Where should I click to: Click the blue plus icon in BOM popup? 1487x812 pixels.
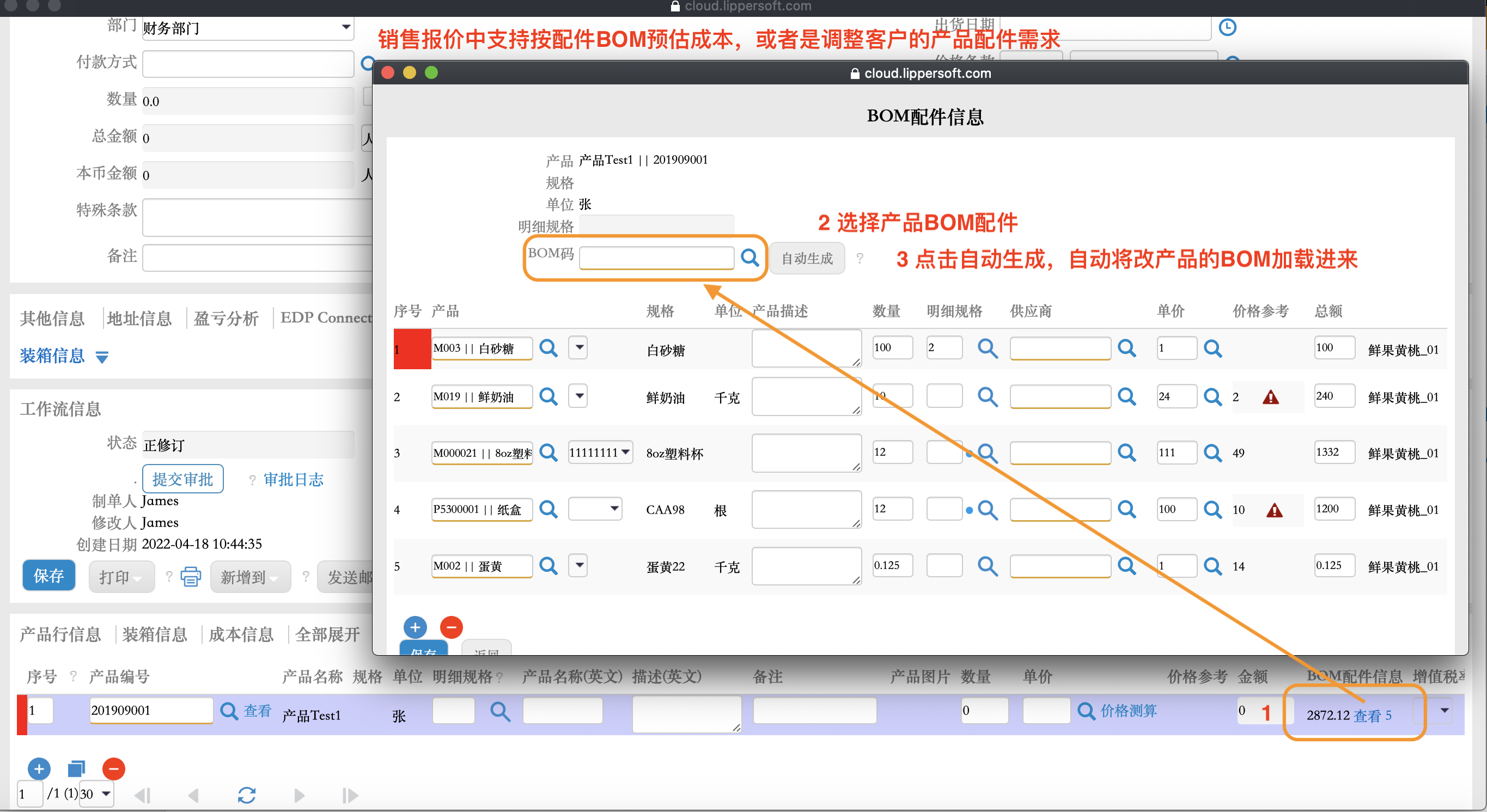click(415, 627)
